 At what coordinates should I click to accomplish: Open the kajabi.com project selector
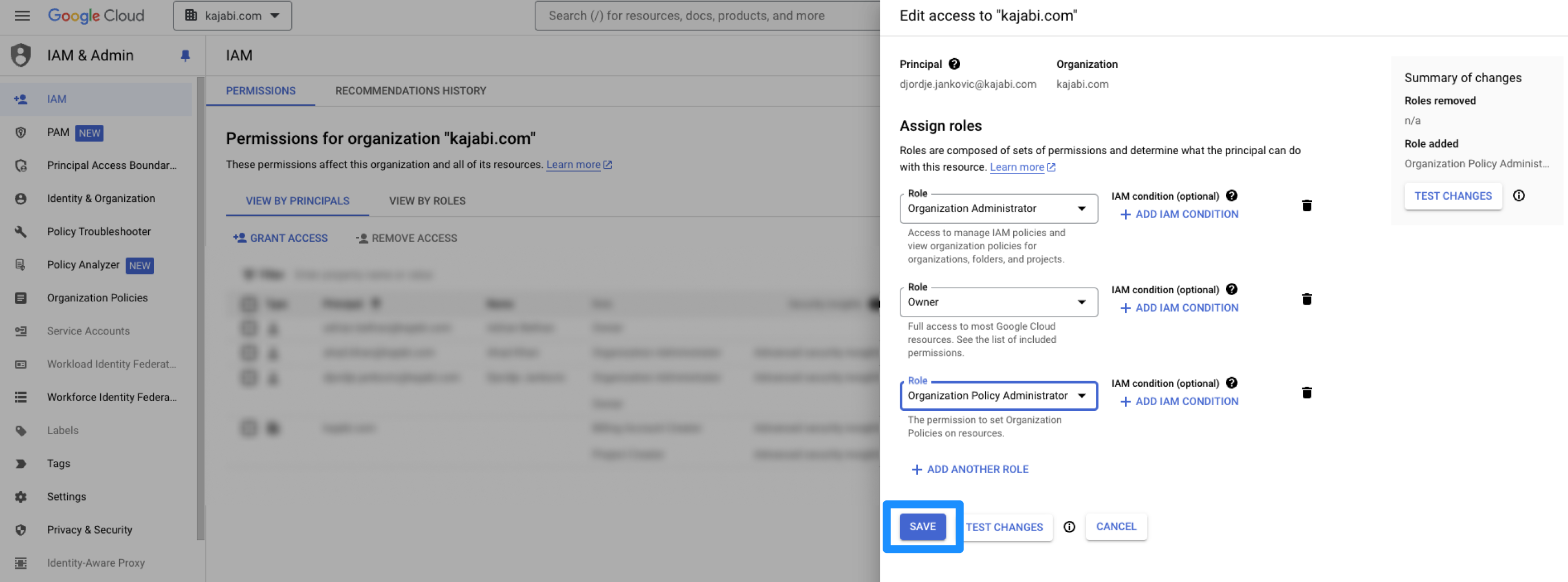point(233,16)
